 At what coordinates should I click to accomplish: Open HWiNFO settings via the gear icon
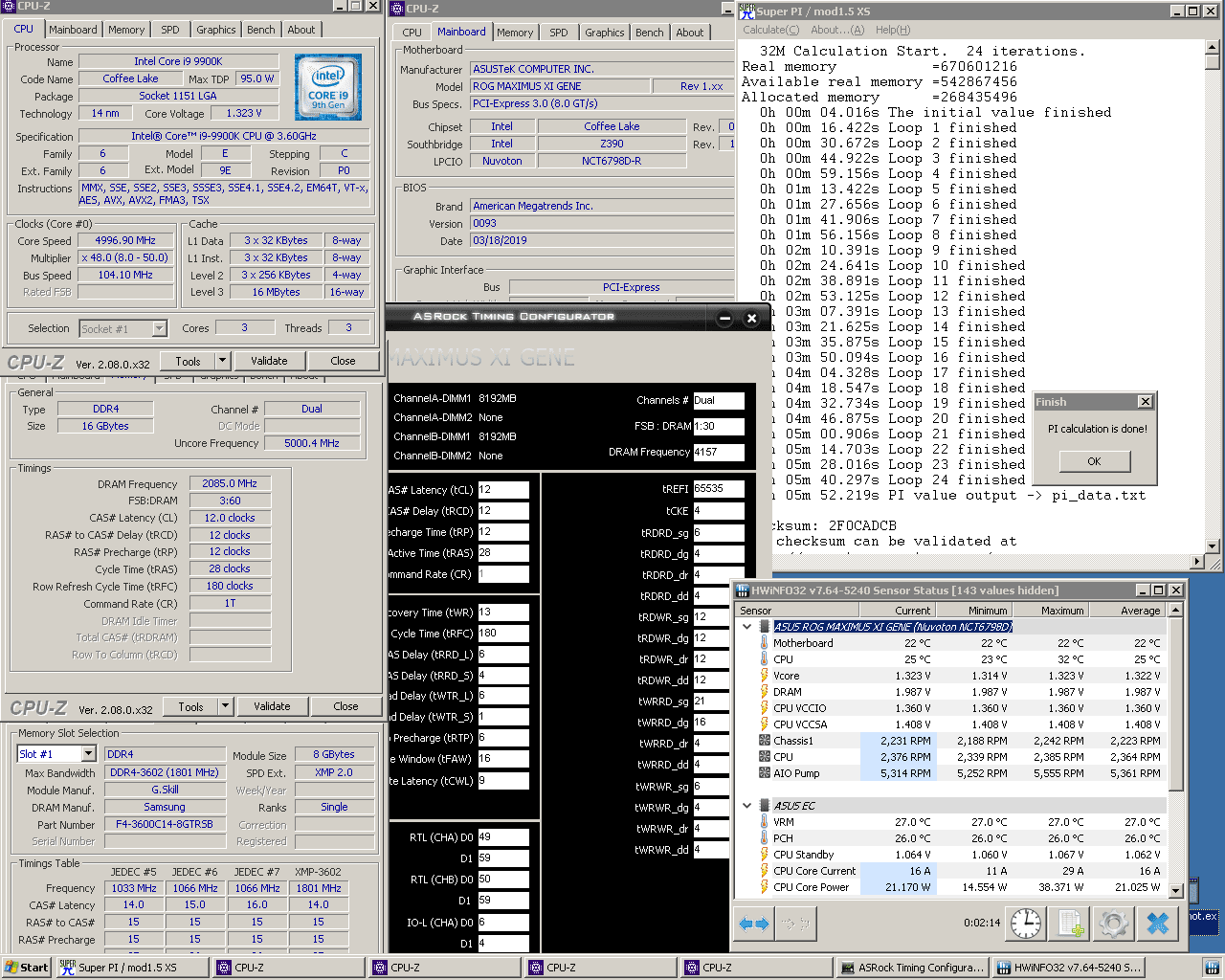pyautogui.click(x=1113, y=924)
